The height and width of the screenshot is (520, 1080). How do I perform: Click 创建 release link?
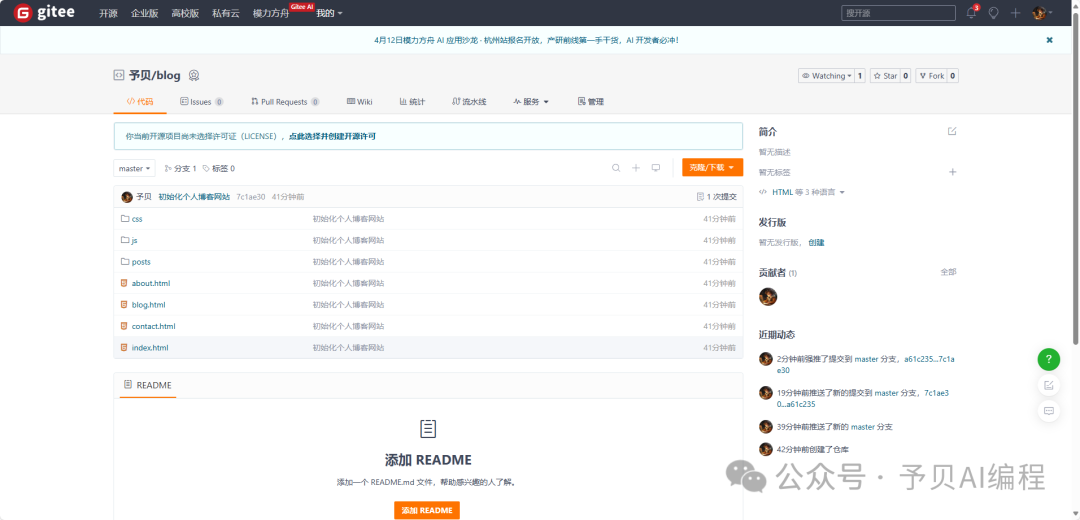[x=816, y=242]
